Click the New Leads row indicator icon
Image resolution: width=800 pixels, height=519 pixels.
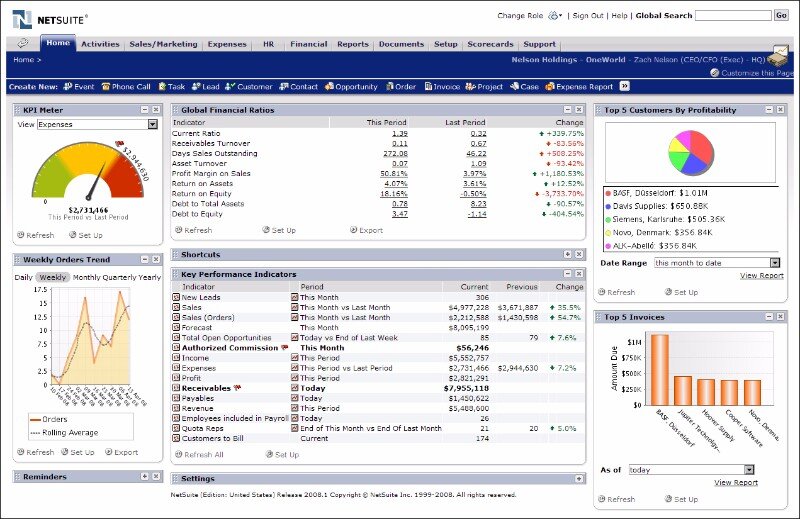click(x=176, y=298)
